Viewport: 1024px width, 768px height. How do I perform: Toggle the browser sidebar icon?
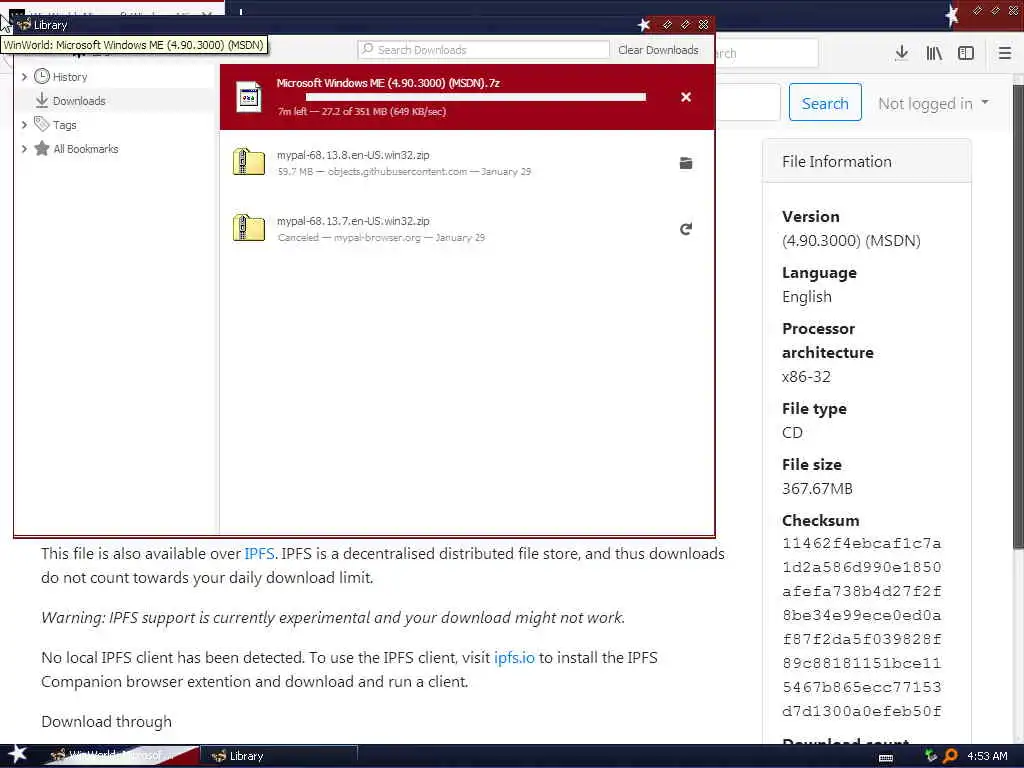click(x=966, y=53)
